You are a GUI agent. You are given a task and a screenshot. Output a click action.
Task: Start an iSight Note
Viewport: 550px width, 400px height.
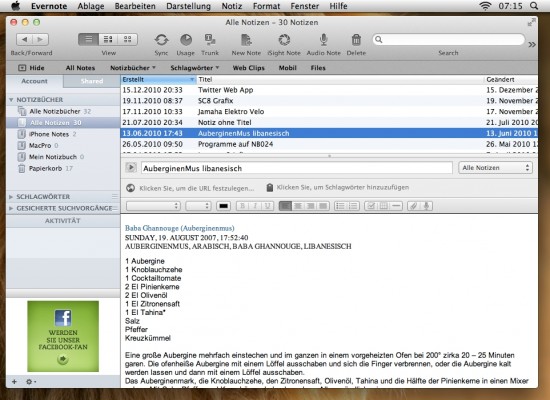click(284, 40)
